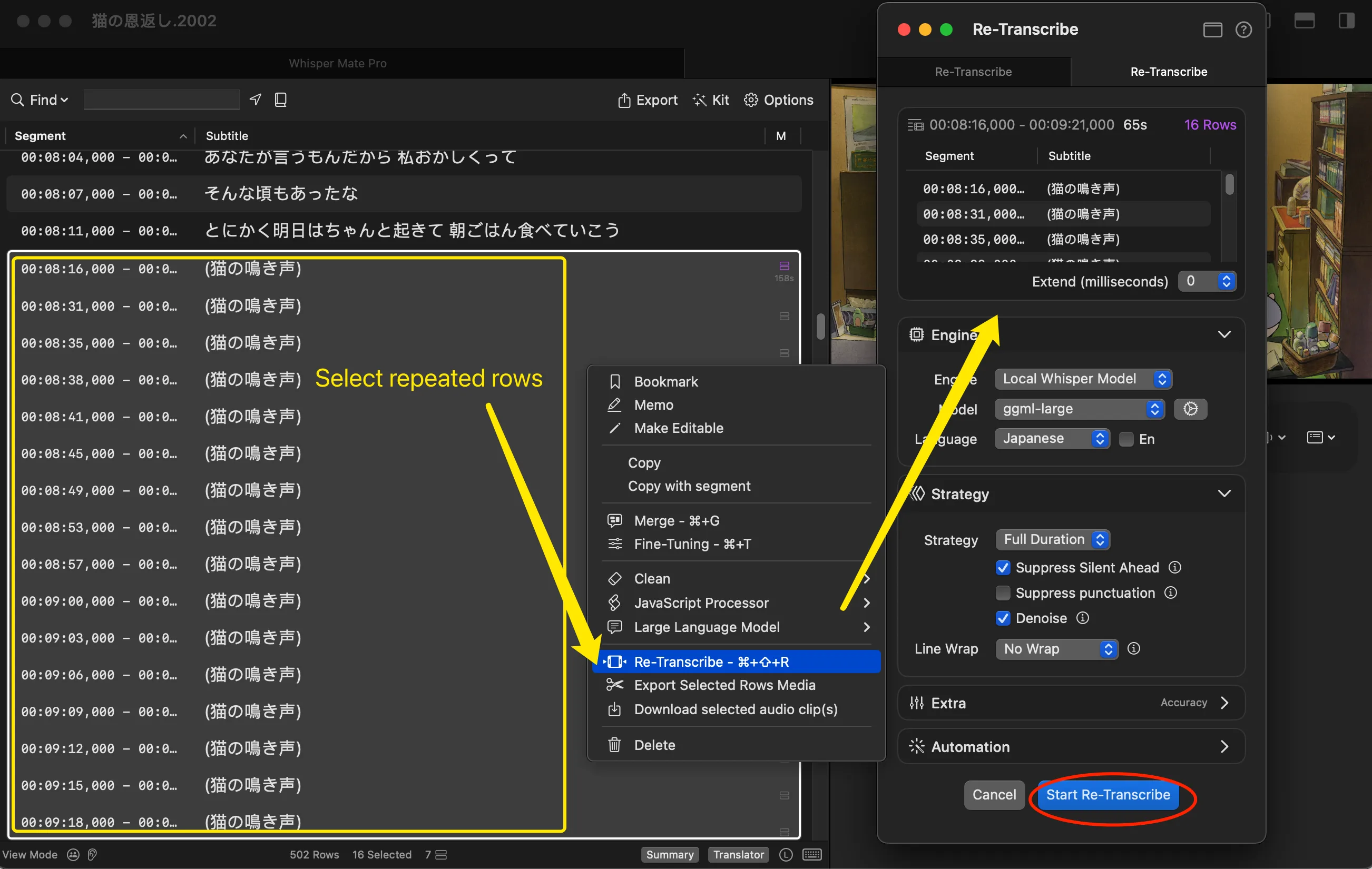
Task: Collapse the Engine section chevron
Action: [1224, 334]
